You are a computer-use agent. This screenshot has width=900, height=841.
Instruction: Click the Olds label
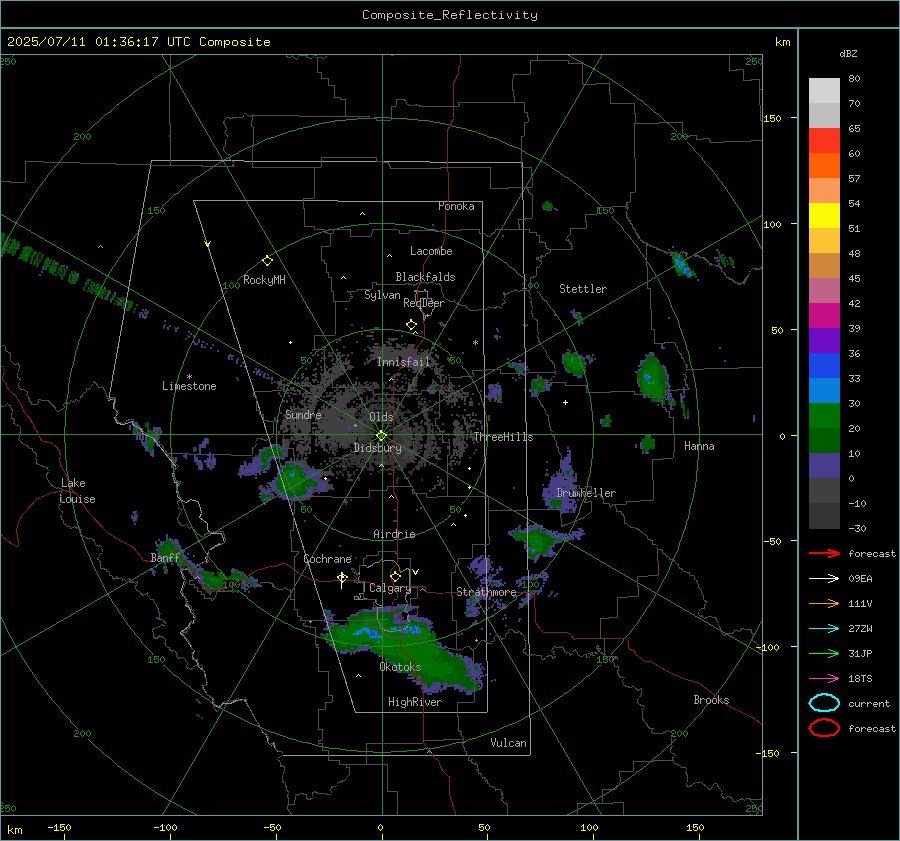(x=381, y=417)
